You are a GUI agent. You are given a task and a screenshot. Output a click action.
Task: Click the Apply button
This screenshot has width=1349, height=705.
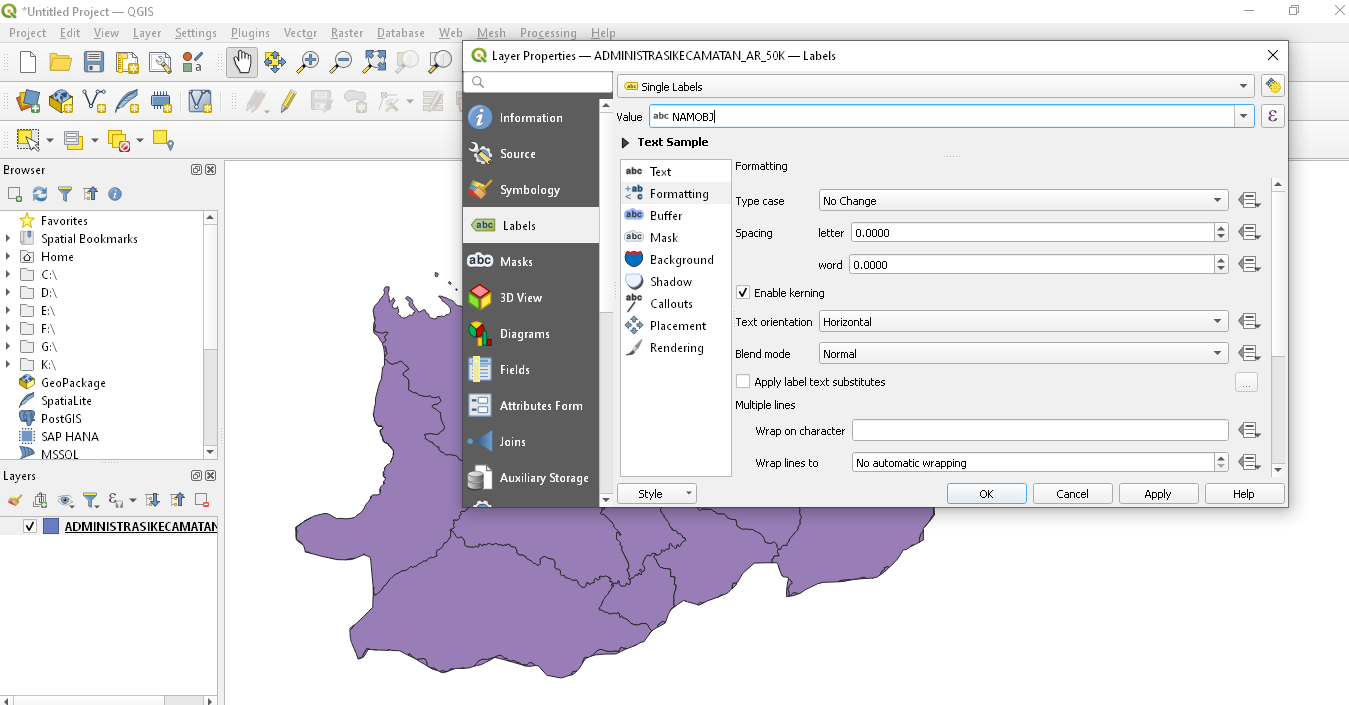1157,494
